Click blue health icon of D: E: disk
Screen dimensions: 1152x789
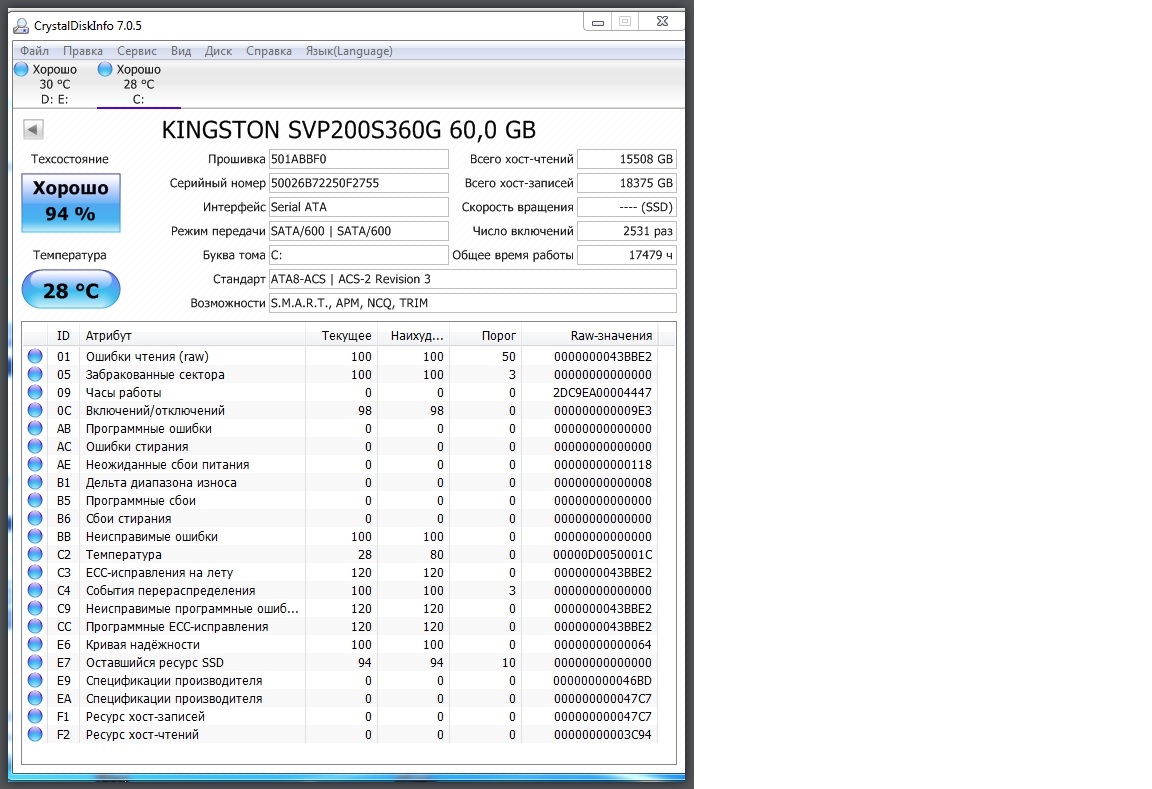tap(21, 69)
